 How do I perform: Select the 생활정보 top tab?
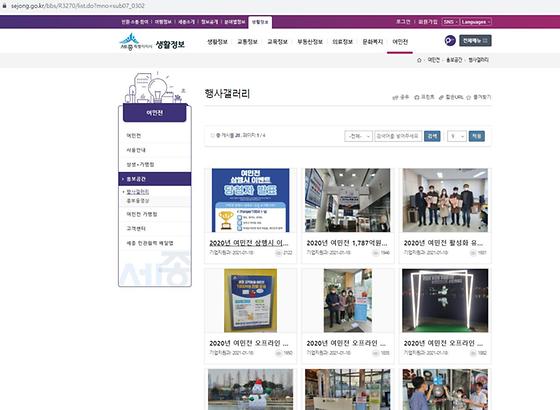(x=260, y=22)
